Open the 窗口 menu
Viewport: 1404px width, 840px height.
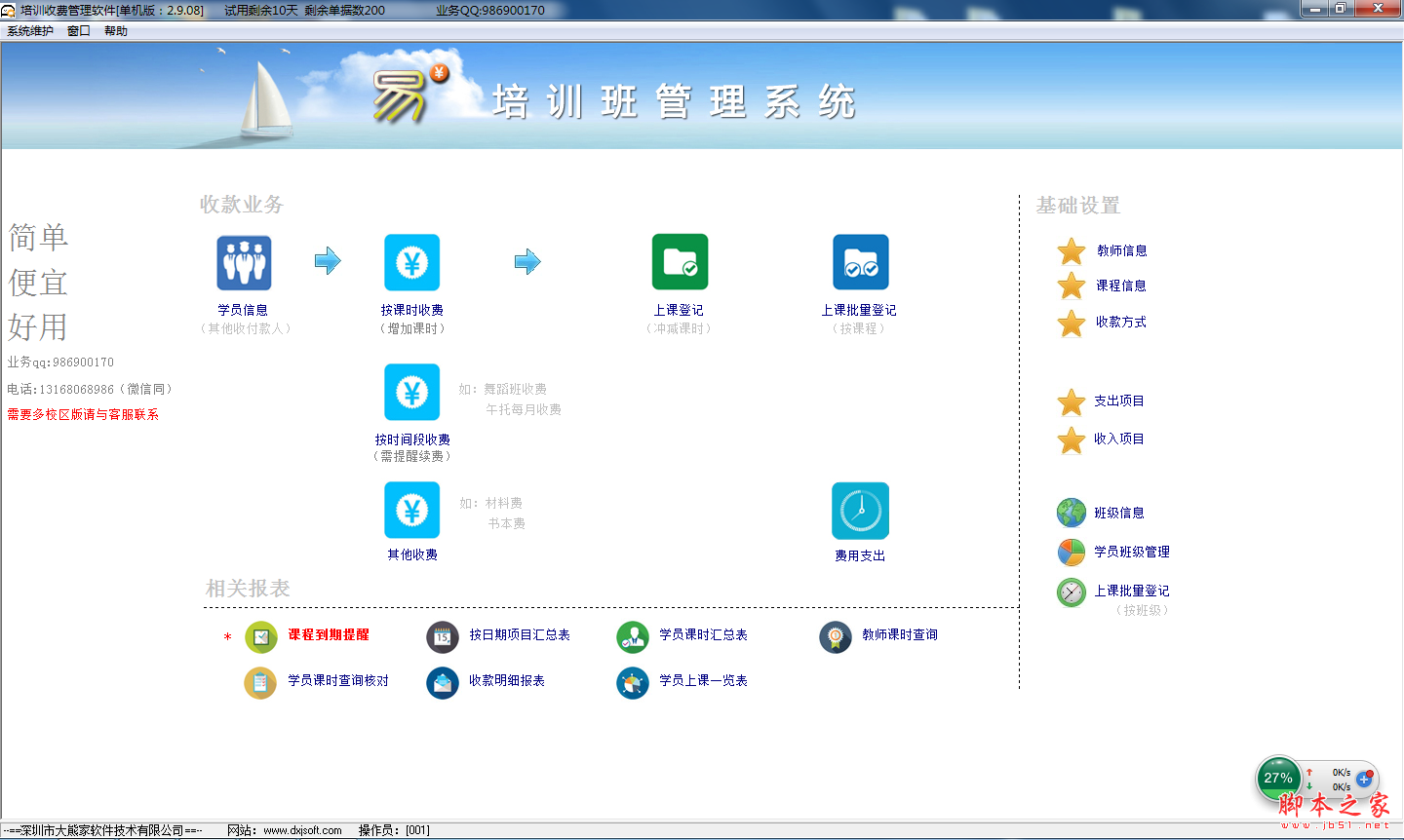tap(79, 31)
